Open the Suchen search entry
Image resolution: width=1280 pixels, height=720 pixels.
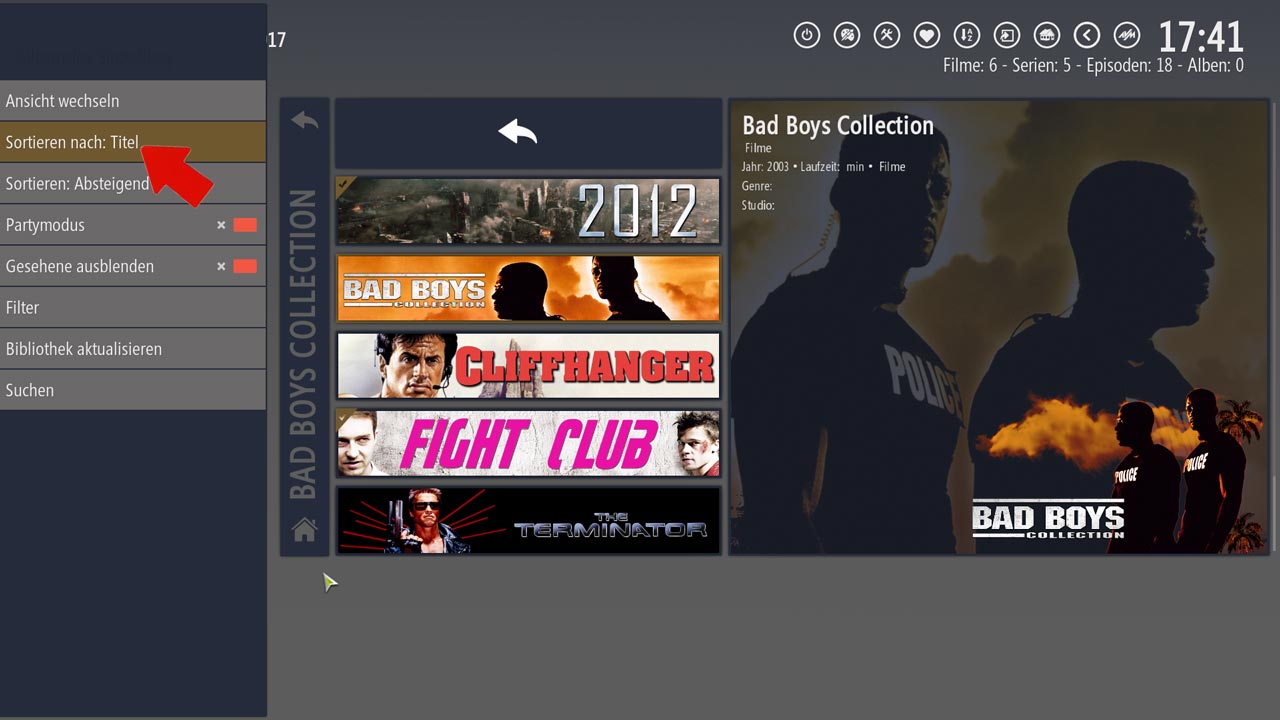pos(133,390)
